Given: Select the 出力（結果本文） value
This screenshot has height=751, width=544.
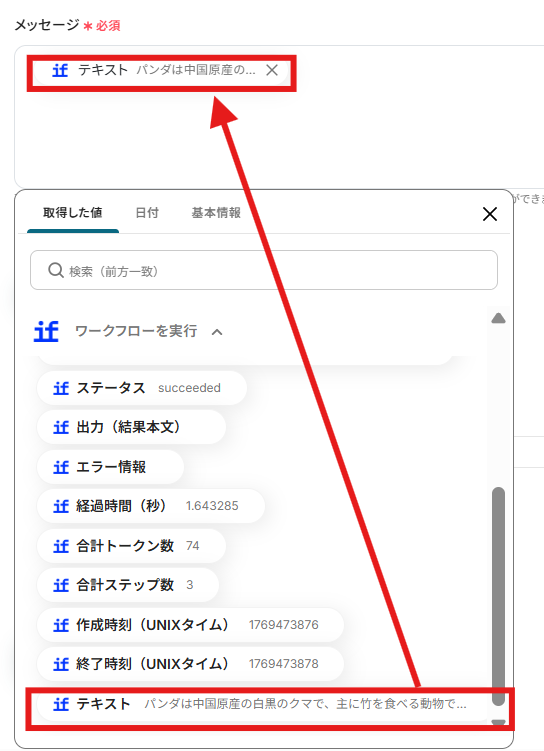Looking at the screenshot, I should tap(131, 427).
